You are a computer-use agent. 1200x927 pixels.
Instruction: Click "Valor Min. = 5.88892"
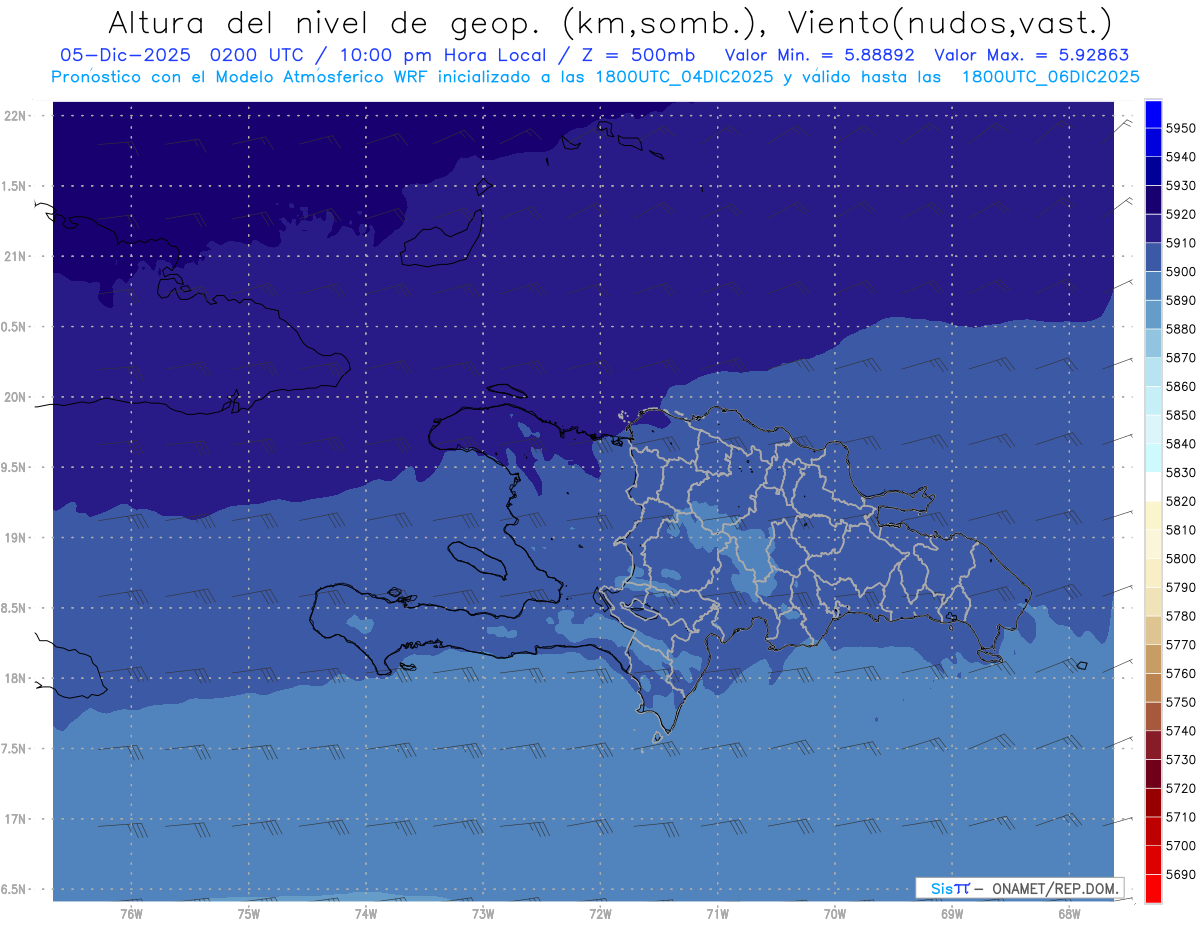[x=819, y=55]
